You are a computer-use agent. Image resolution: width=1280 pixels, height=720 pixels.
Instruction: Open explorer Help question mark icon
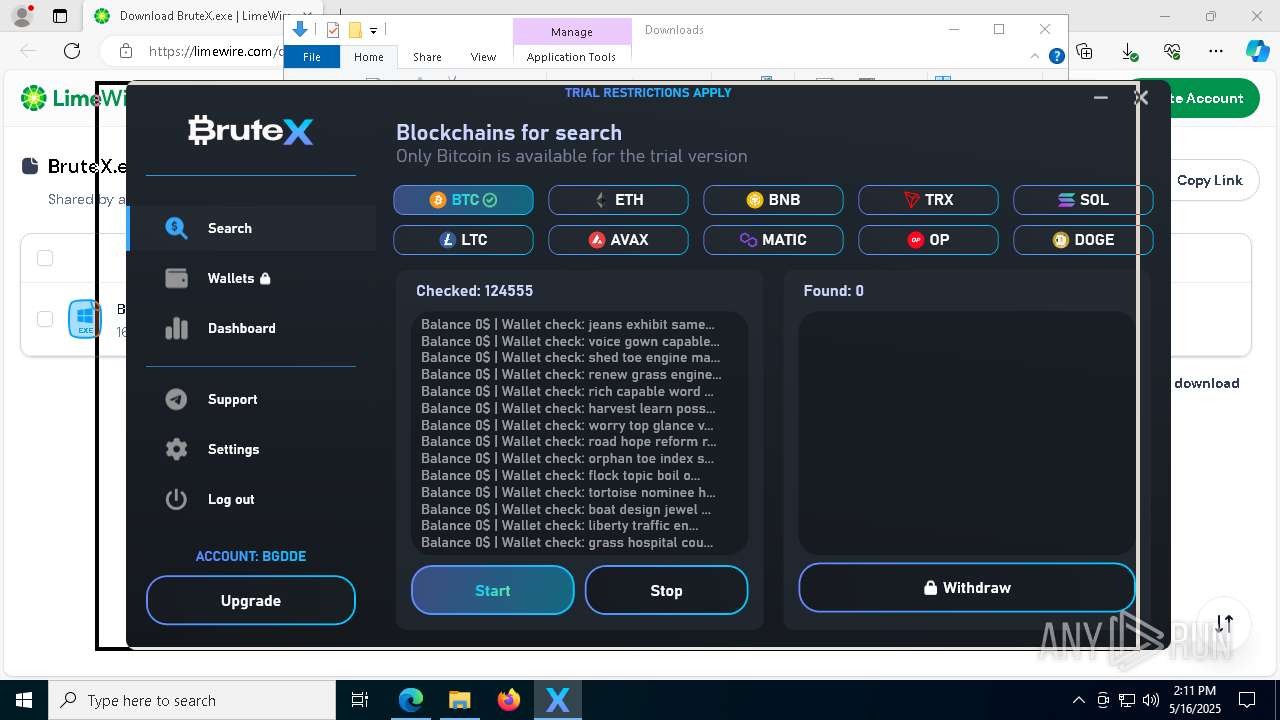pyautogui.click(x=1056, y=57)
